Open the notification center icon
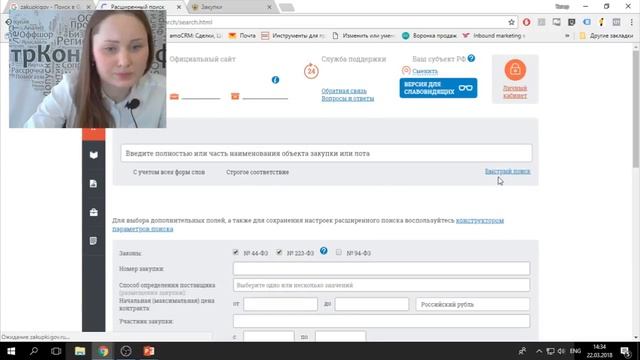Image resolution: width=640 pixels, height=360 pixels. 626,351
